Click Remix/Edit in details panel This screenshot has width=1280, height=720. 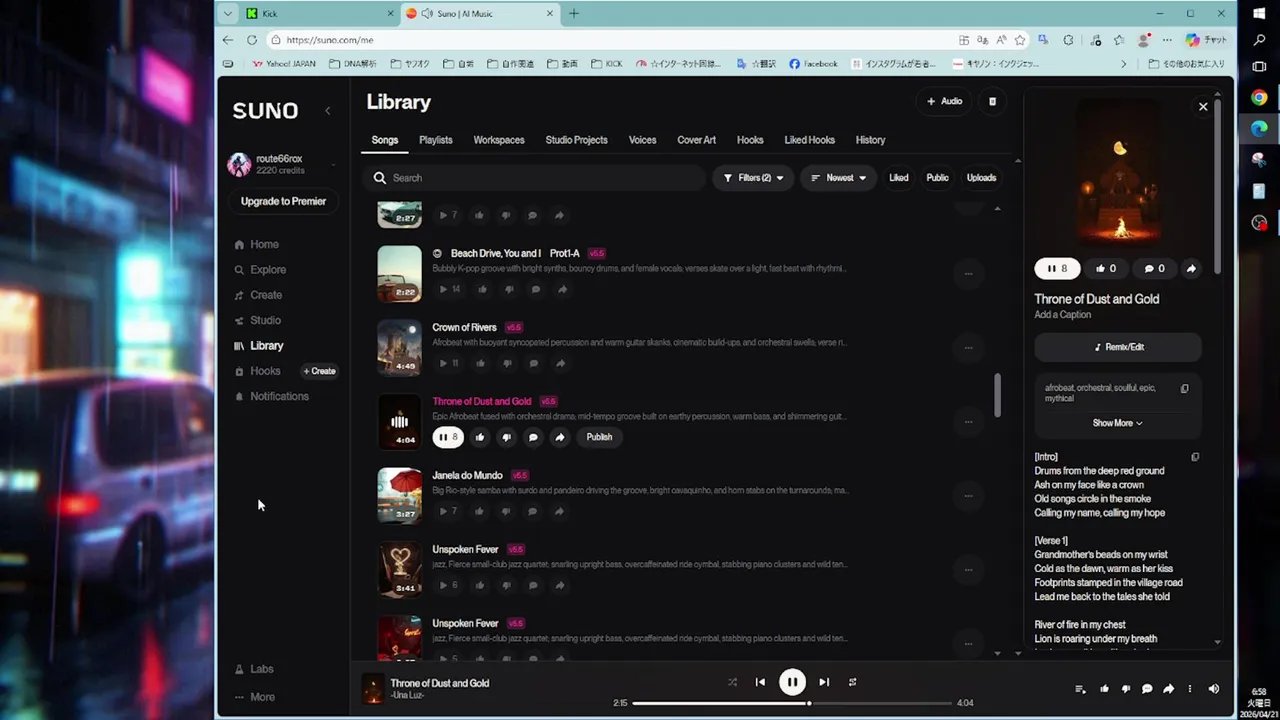pos(1118,347)
